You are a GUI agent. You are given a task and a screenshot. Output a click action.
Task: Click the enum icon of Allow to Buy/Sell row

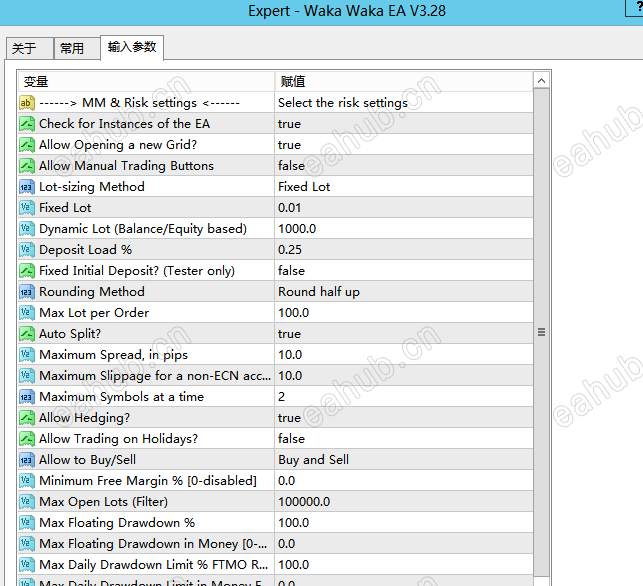(27, 460)
